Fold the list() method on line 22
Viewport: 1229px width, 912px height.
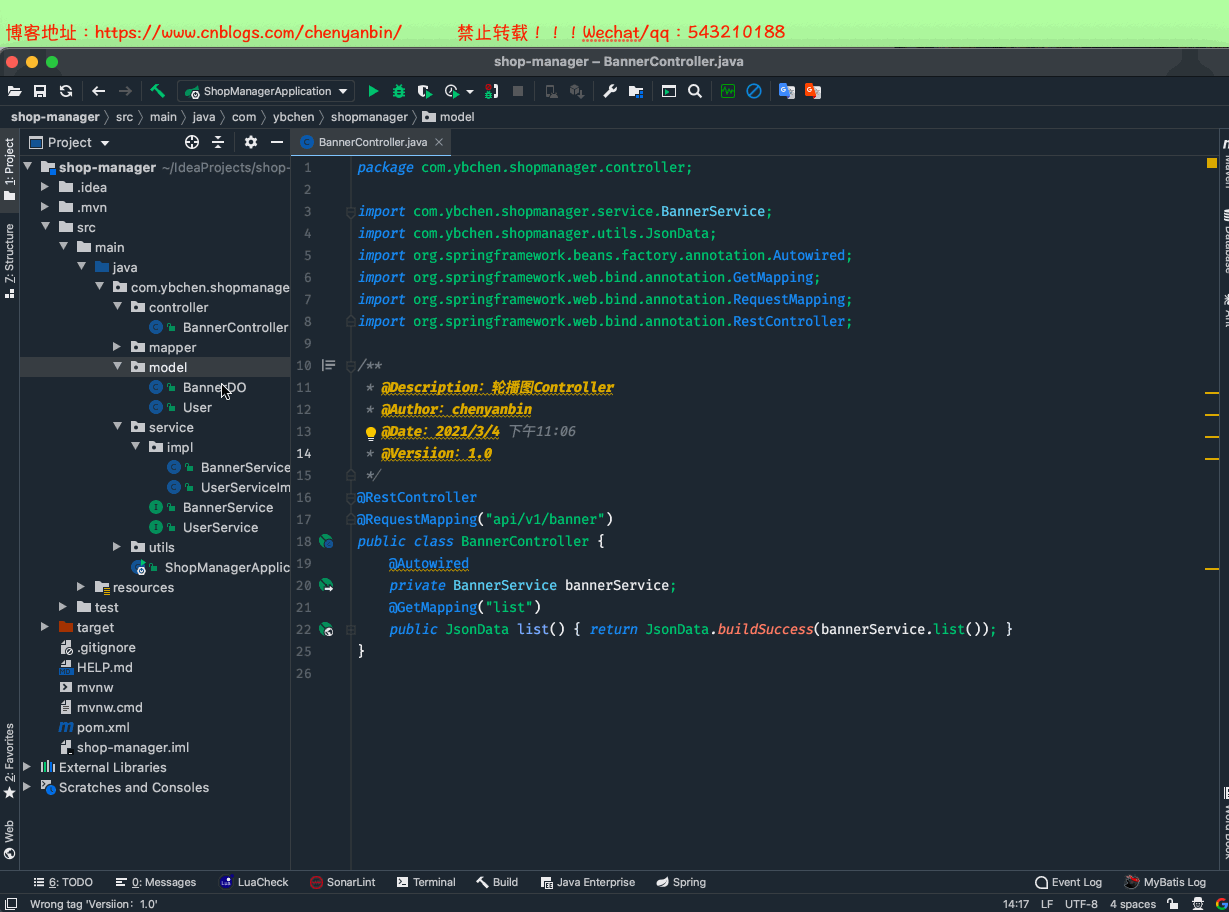coord(351,630)
